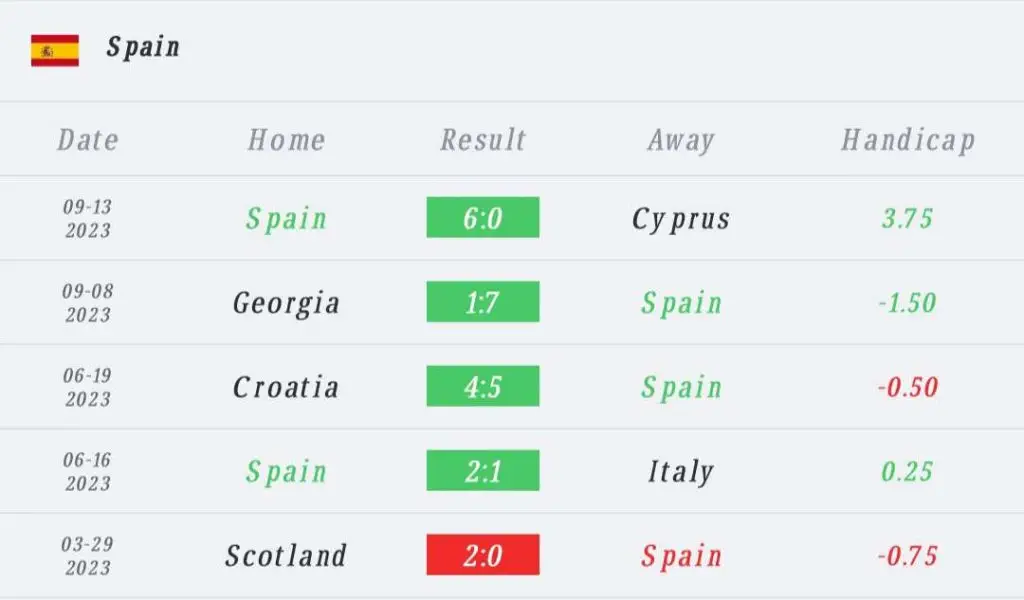Select the Home column header
Viewport: 1024px width, 600px height.
pos(286,140)
